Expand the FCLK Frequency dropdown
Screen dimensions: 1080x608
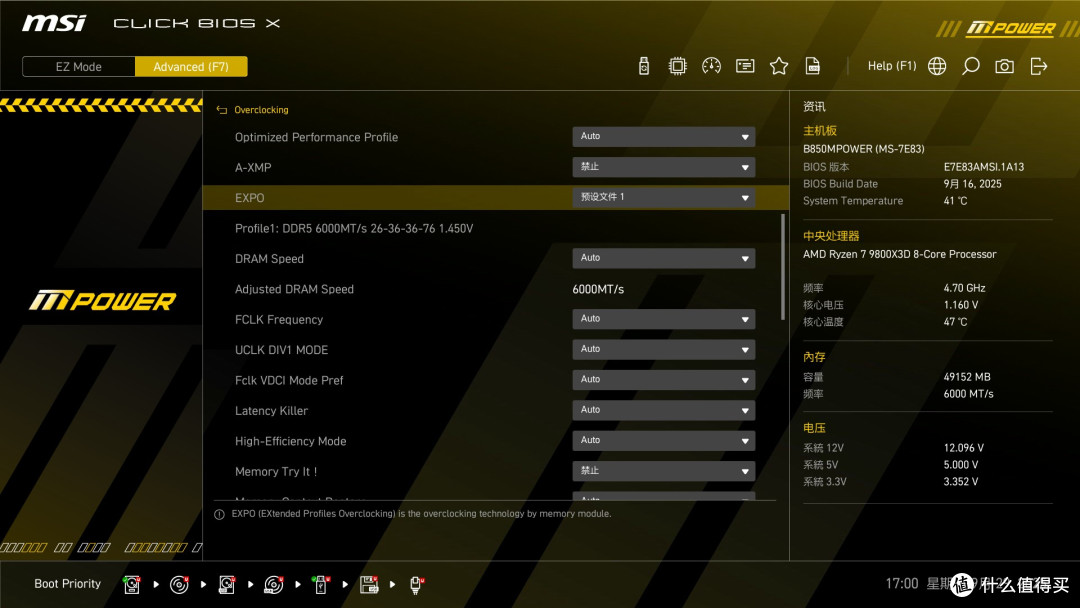pyautogui.click(x=663, y=319)
